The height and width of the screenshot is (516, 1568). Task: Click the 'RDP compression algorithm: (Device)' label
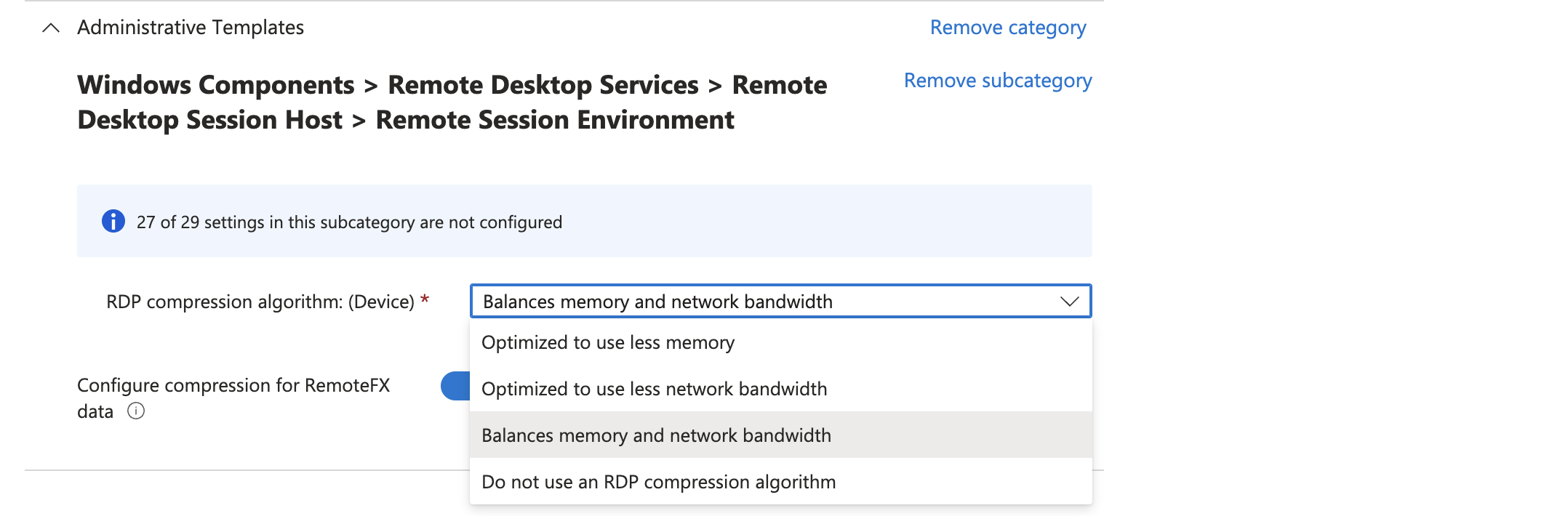(260, 302)
